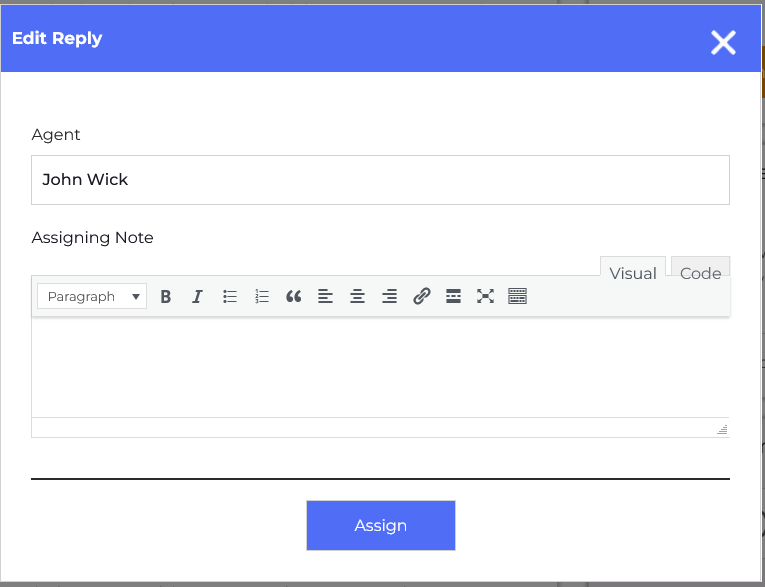Screen dimensions: 765x587
Task: Enter fullscreen editor mode
Action: [486, 296]
